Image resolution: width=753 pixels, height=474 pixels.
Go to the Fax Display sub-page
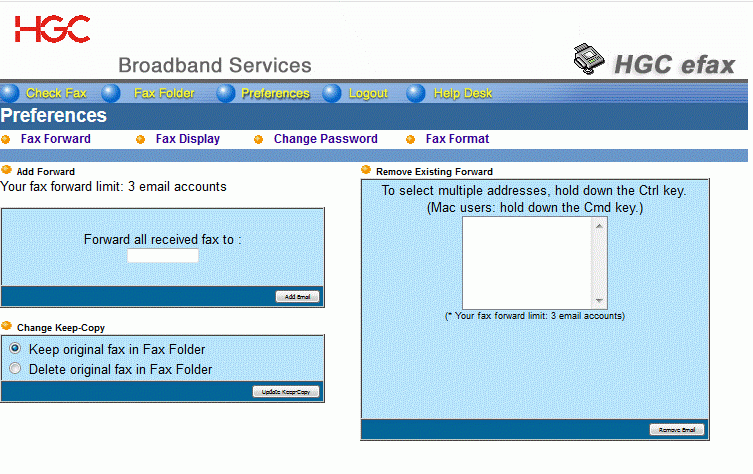[188, 139]
